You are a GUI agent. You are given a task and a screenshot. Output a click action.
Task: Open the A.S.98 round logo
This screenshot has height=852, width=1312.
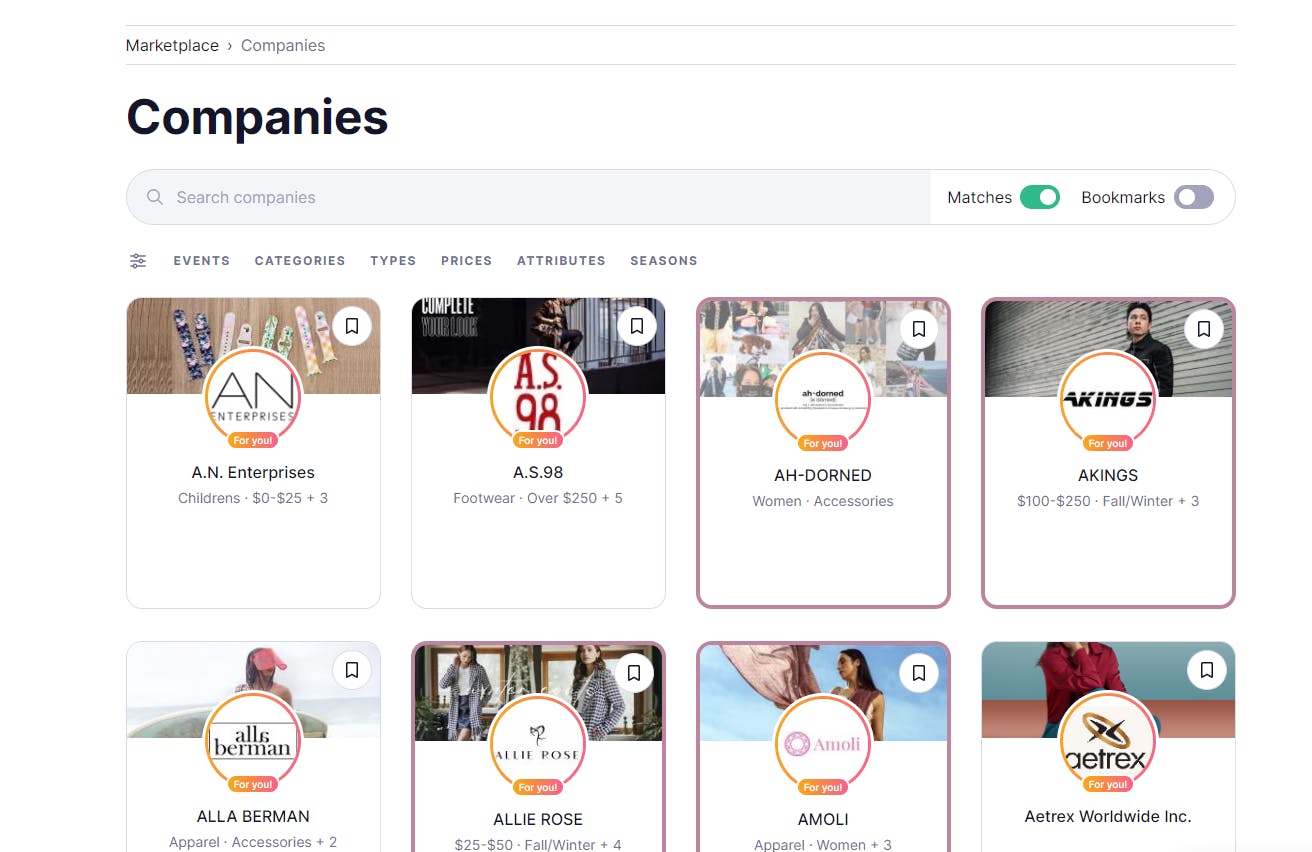[x=538, y=397]
